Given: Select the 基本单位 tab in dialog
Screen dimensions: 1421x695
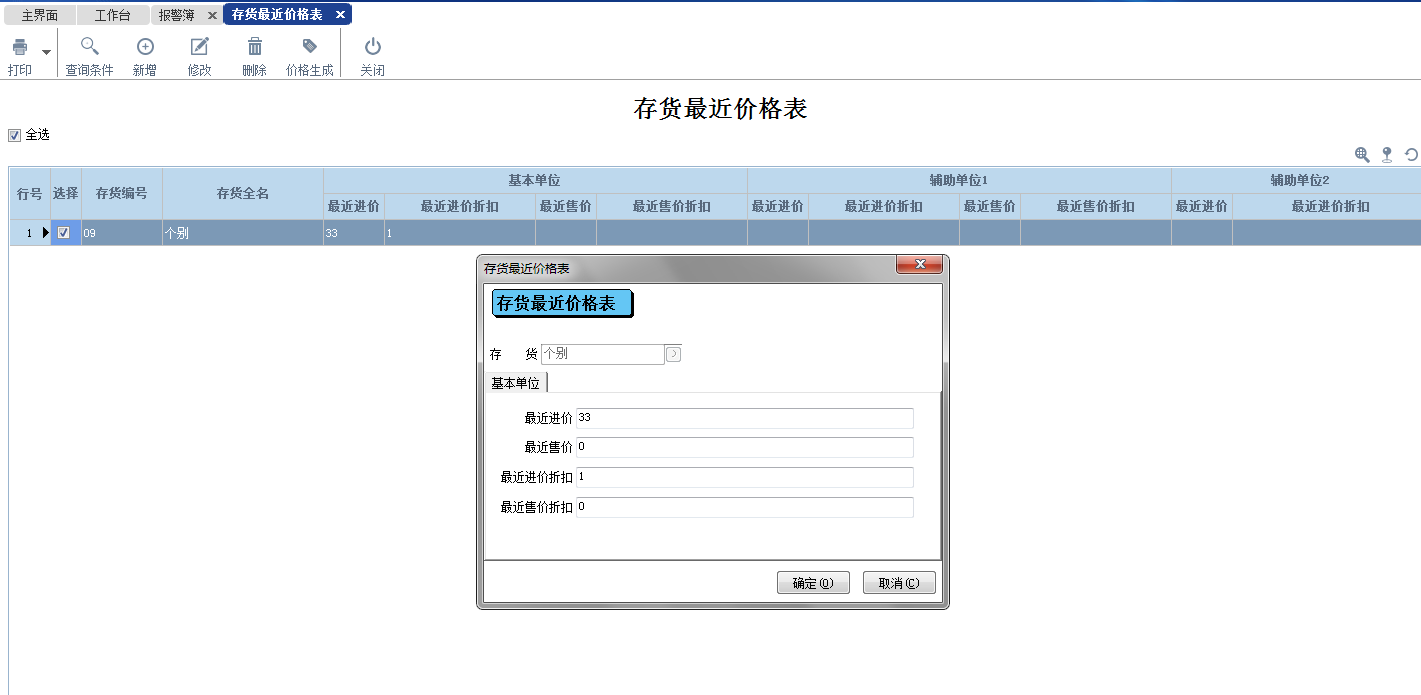Looking at the screenshot, I should [515, 383].
